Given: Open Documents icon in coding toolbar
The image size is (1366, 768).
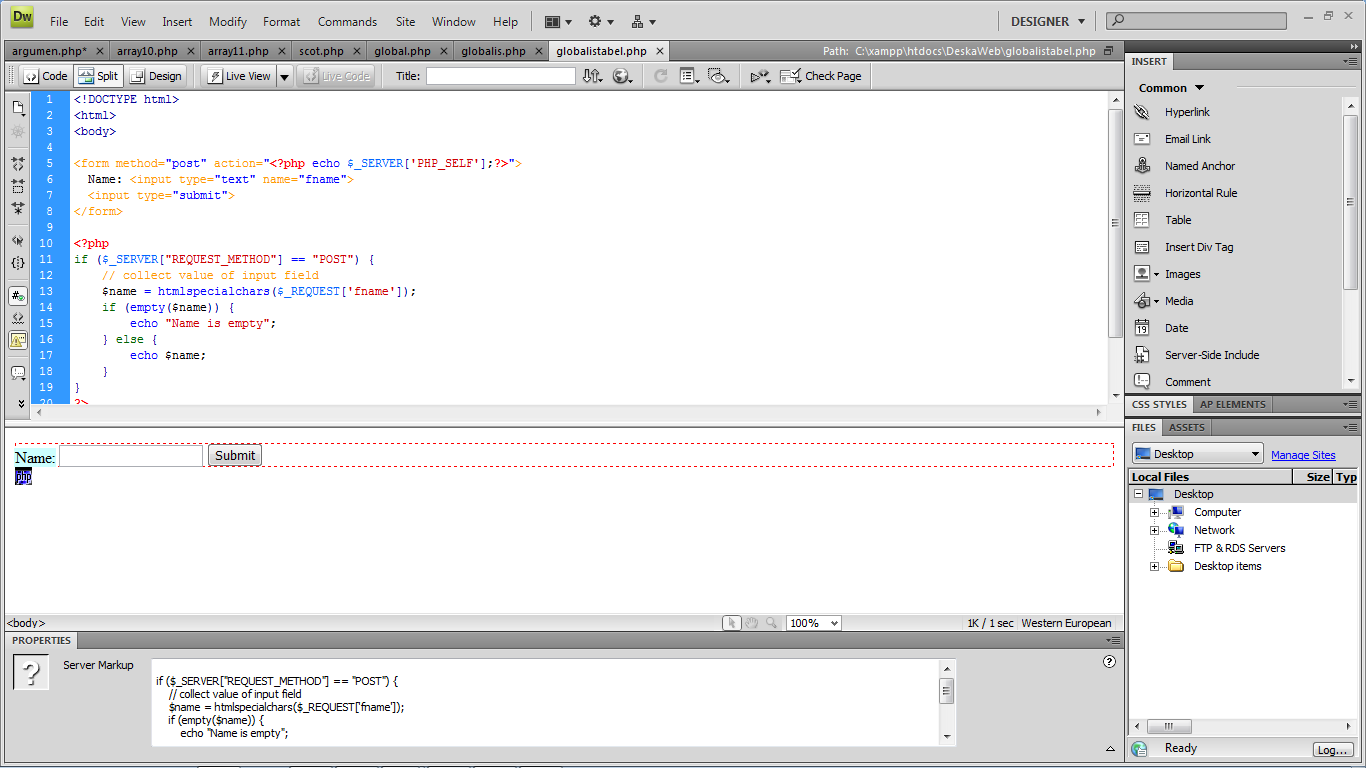Looking at the screenshot, I should click(18, 107).
